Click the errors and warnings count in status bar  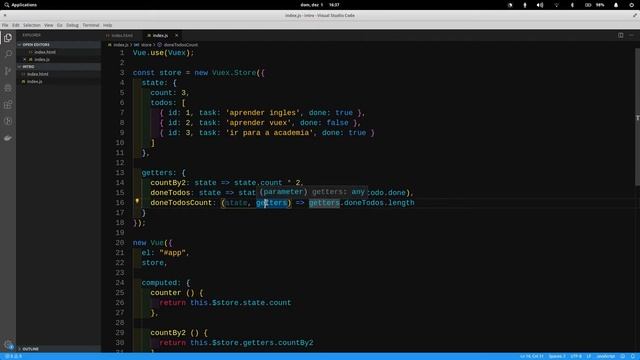click(13, 356)
